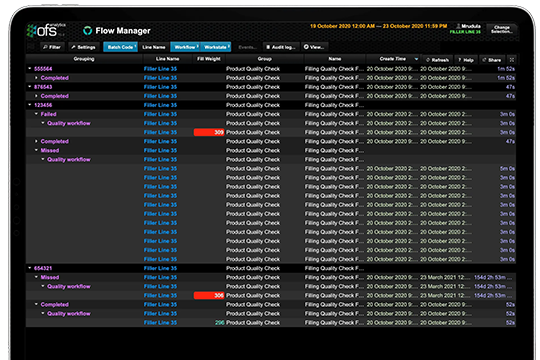Viewport: 540px width, 360px height.
Task: Click Filler Line 35 link in 876543 row
Action: [x=160, y=87]
